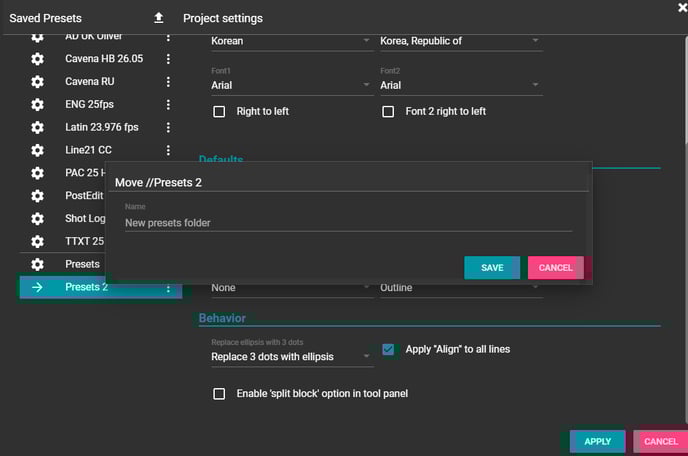
Task: Open the Replace ellipsis with 3 dots dropdown
Action: 288,356
